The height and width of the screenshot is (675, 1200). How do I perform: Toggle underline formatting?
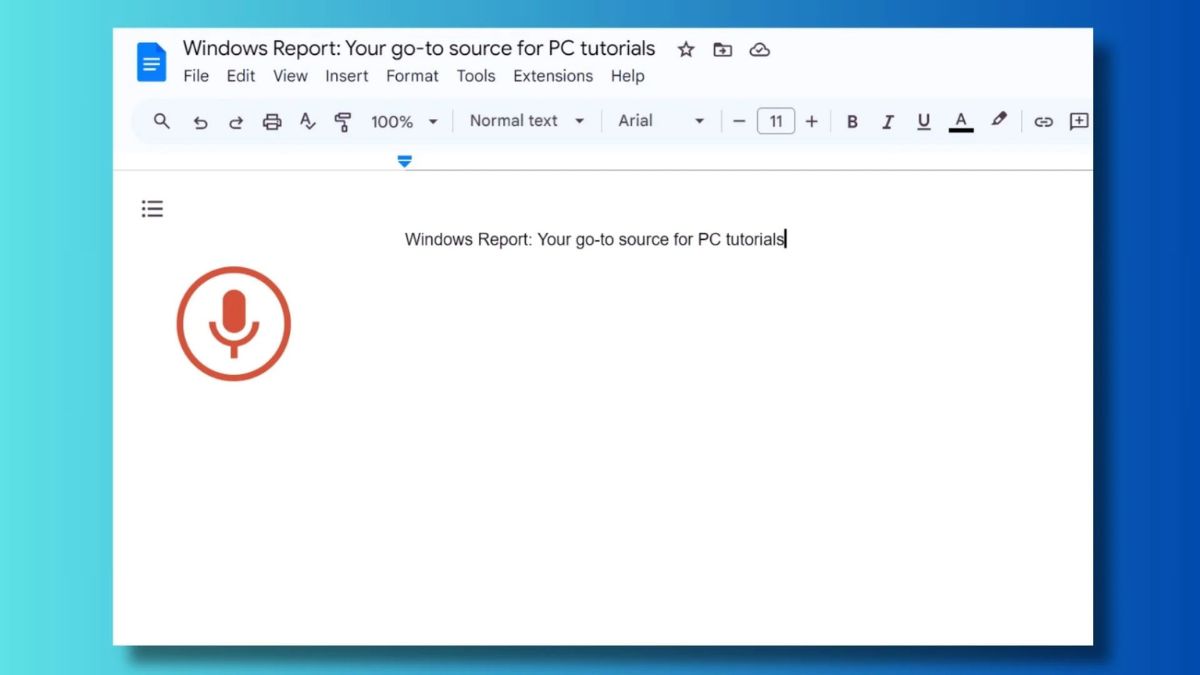tap(923, 121)
